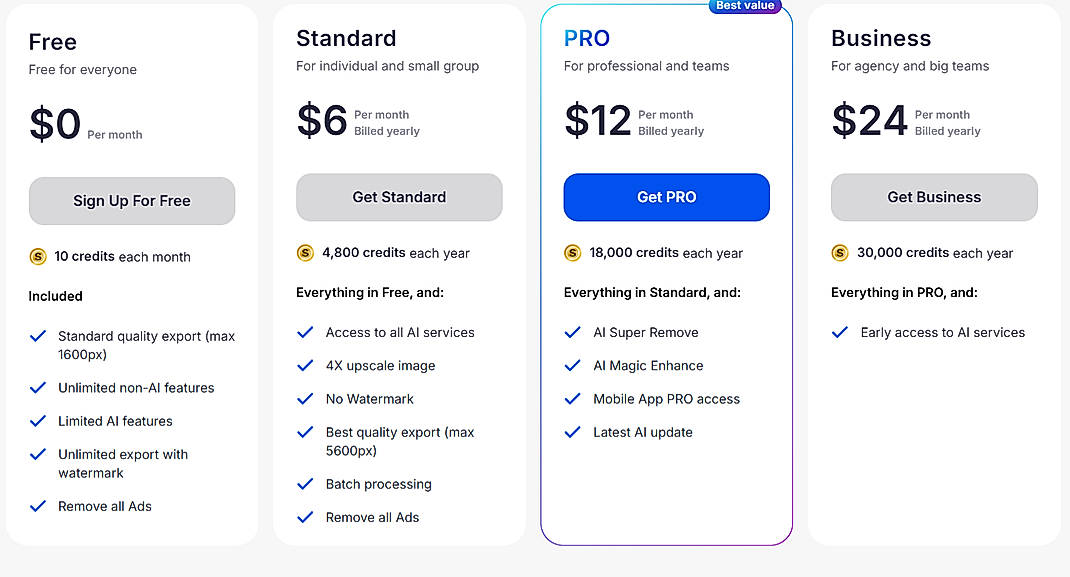Screen dimensions: 1070x577
Task: Click the coin icon beside 4,800 credits
Action: pos(305,253)
